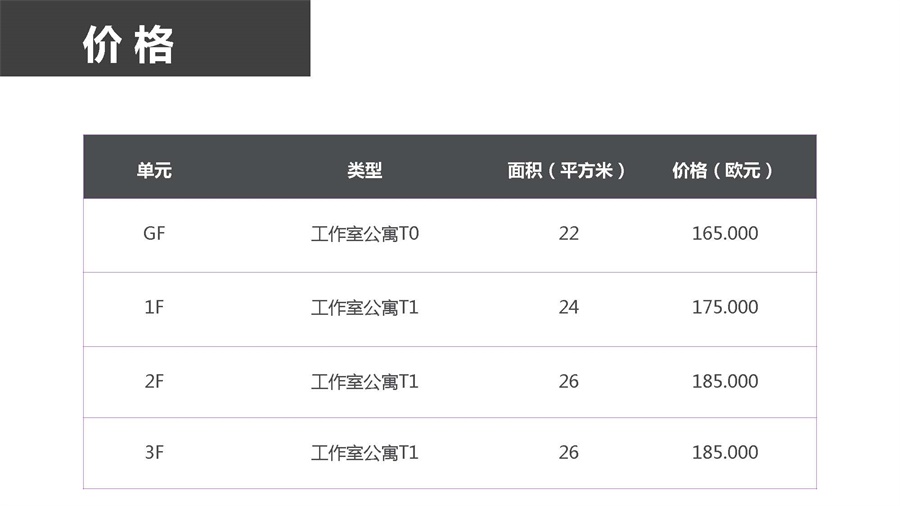The height and width of the screenshot is (506, 900).
Task: Click the 价格 title banner
Action: (x=155, y=38)
